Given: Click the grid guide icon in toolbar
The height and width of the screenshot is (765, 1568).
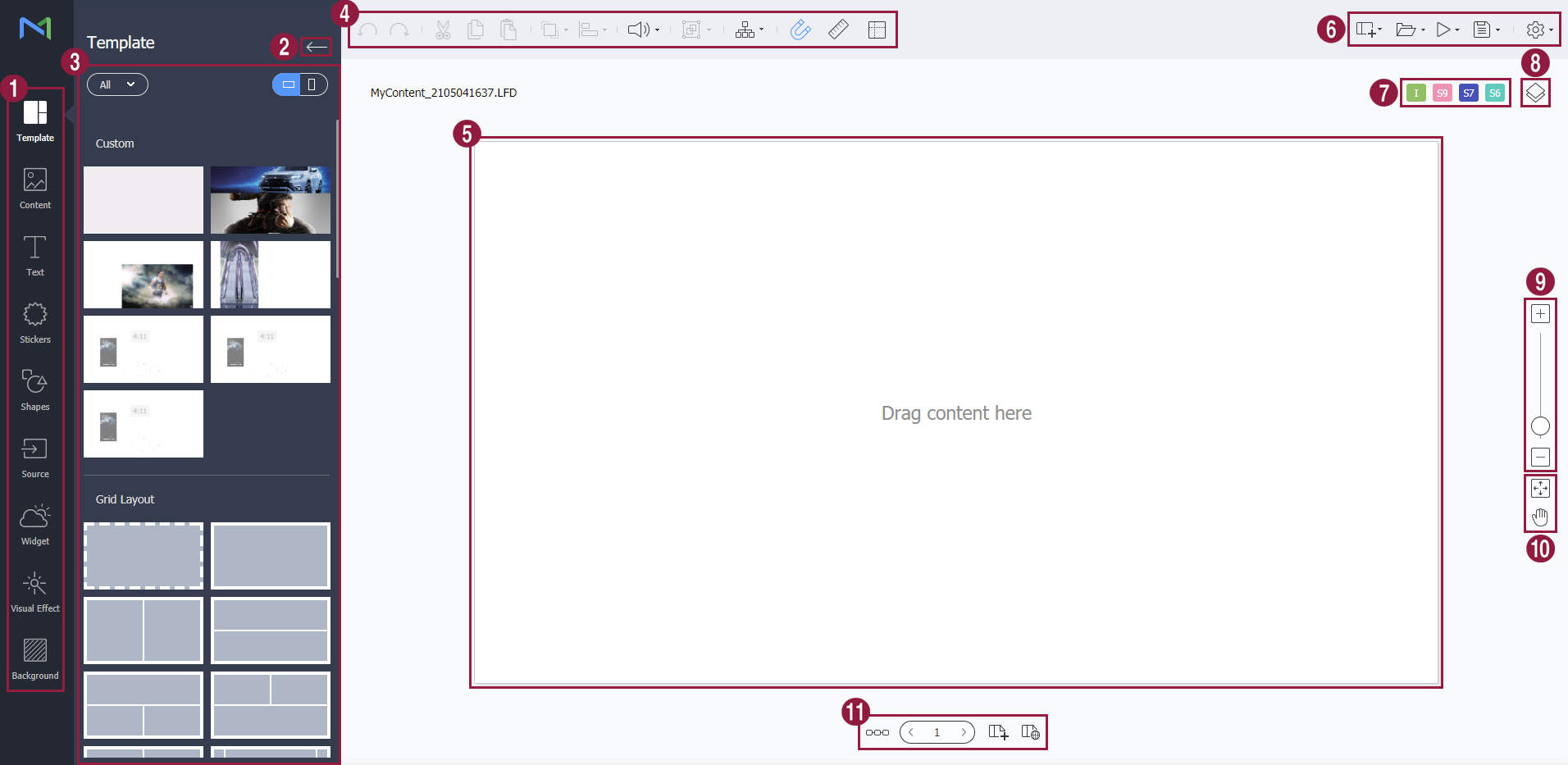Looking at the screenshot, I should [x=877, y=30].
